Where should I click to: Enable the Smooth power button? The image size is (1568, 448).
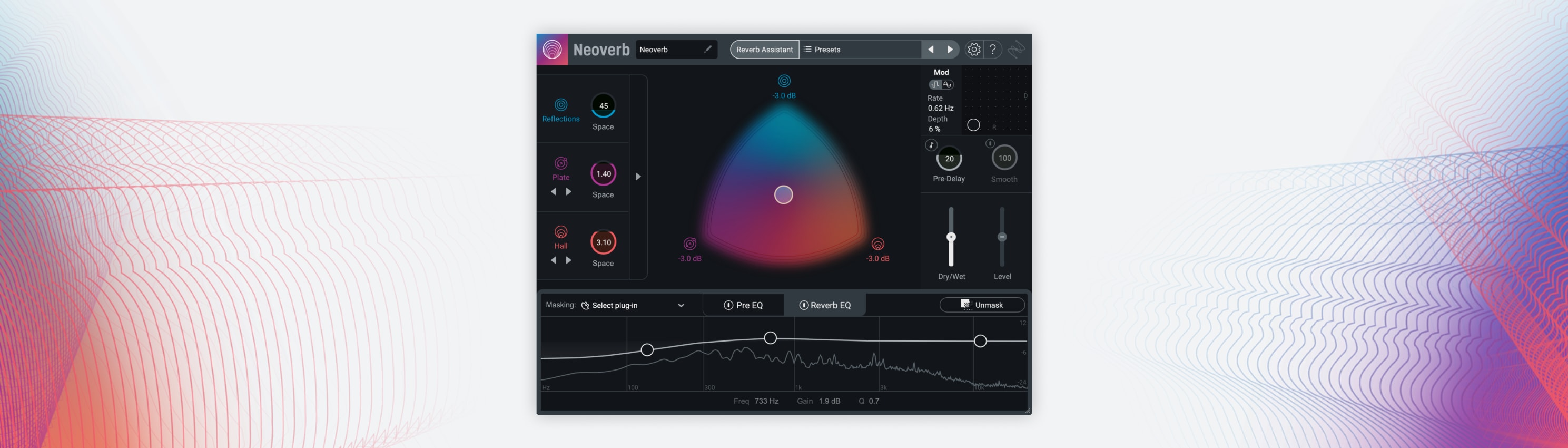990,144
